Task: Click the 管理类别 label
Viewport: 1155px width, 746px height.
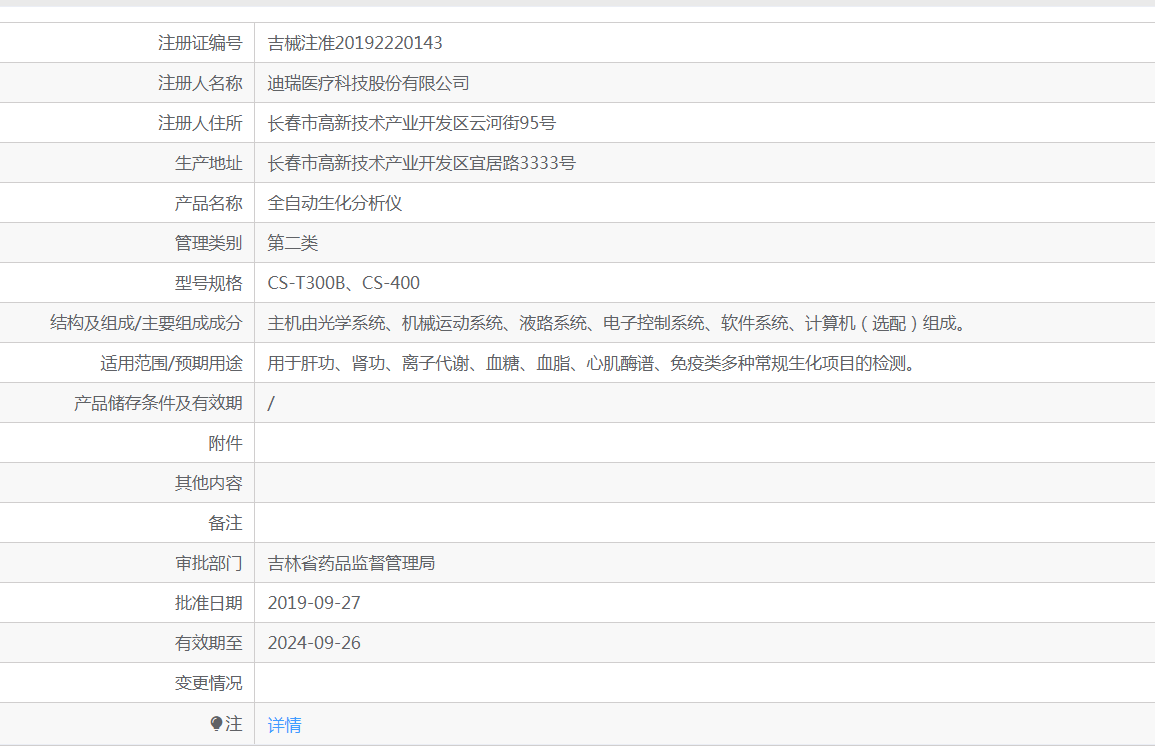Action: (208, 243)
